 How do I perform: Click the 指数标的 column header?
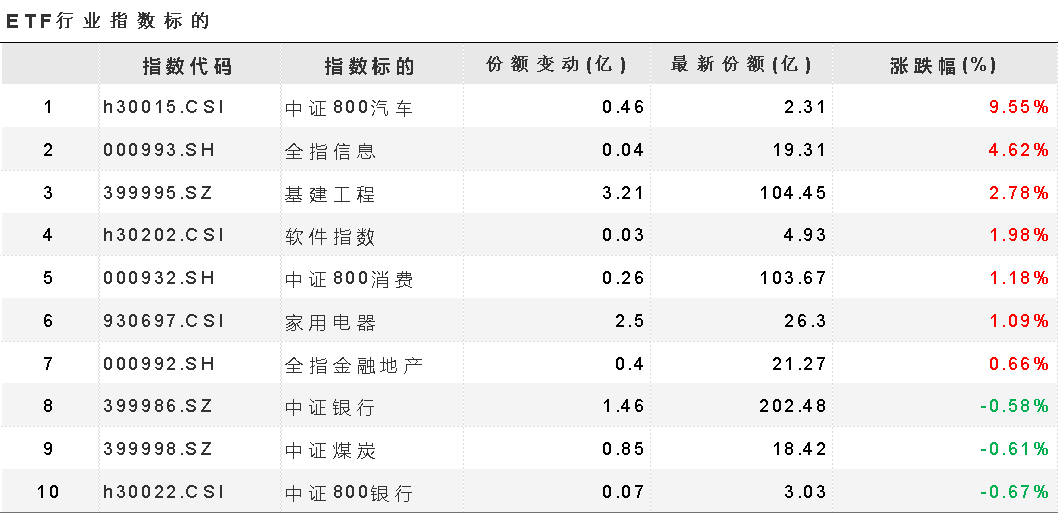click(369, 66)
